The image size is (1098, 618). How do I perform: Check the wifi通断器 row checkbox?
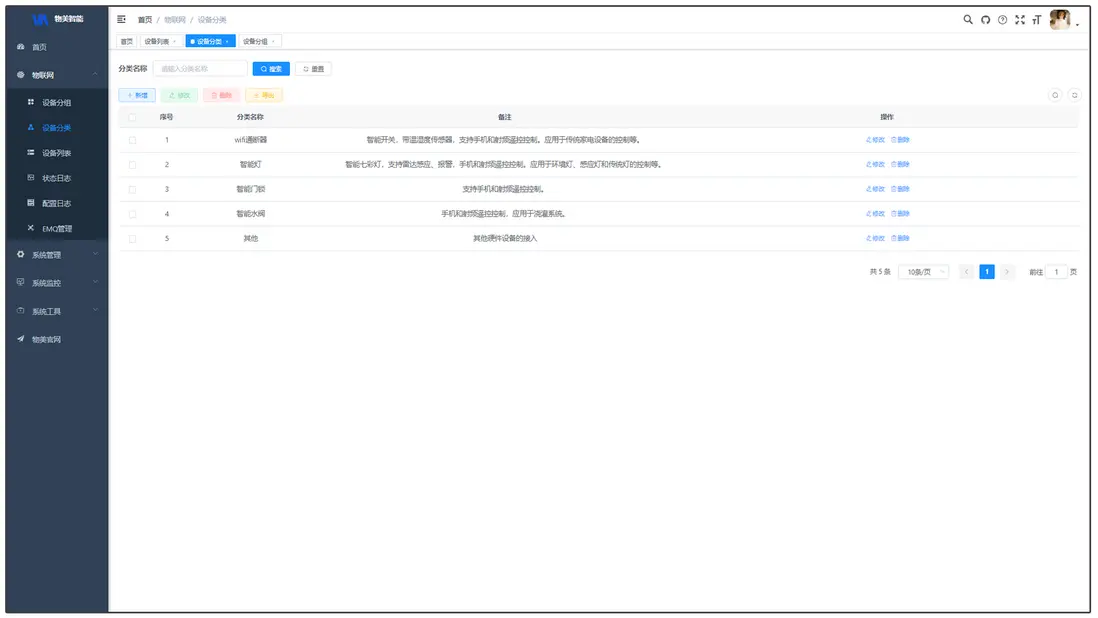(x=132, y=140)
